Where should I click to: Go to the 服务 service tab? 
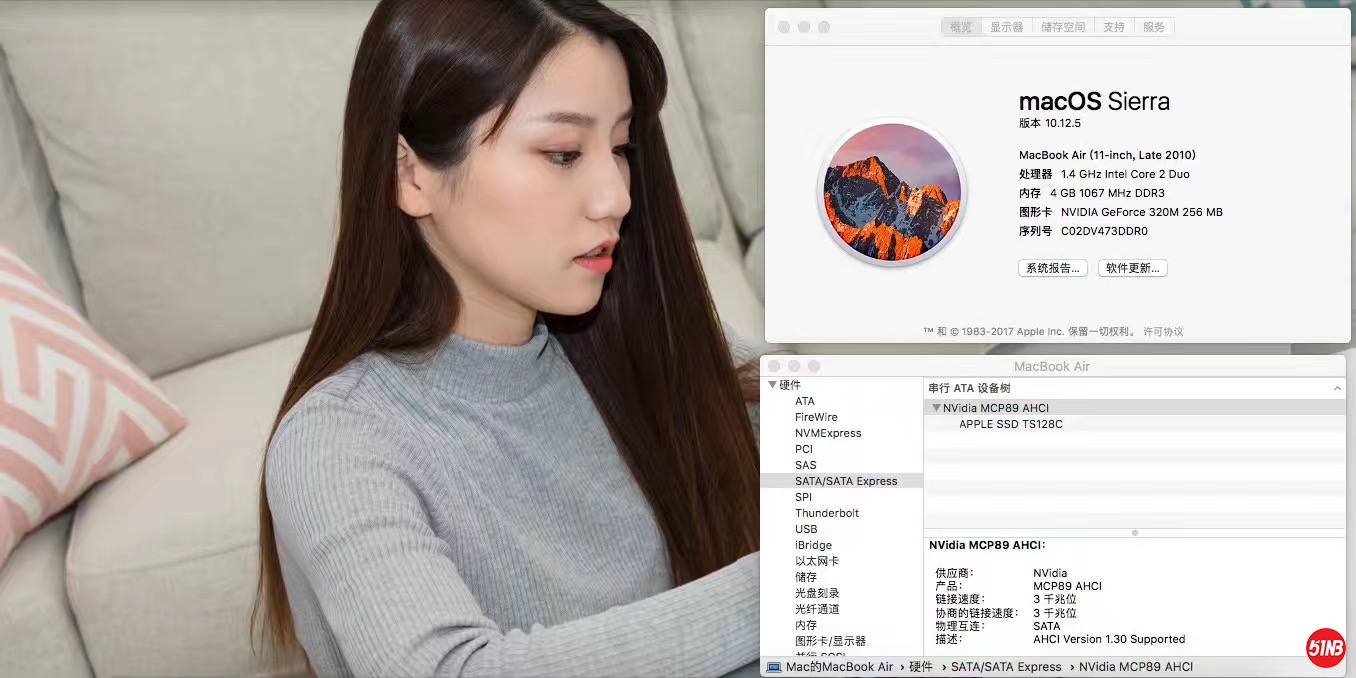[1154, 27]
